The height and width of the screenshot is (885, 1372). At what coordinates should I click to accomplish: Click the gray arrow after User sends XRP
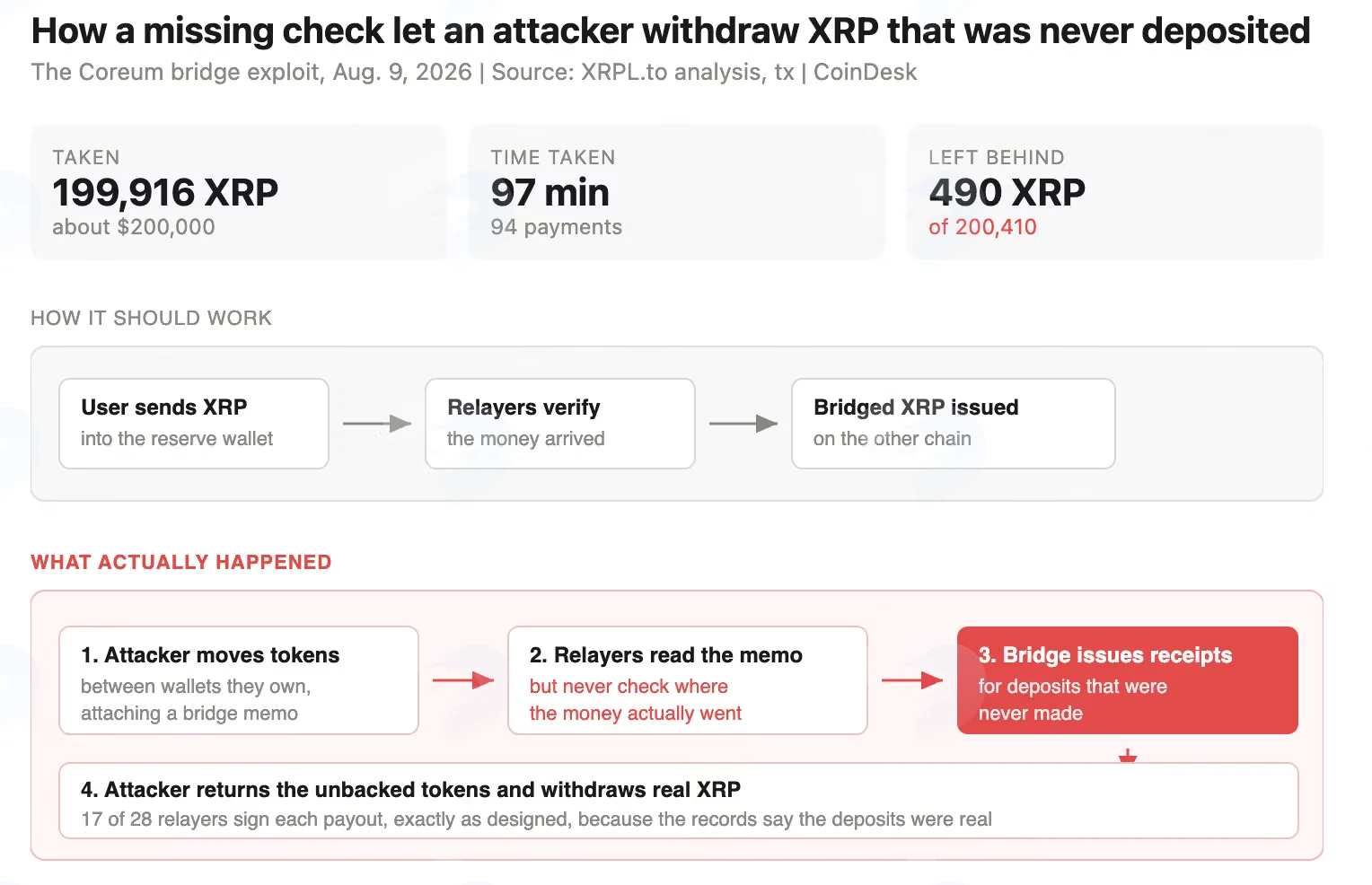click(377, 424)
